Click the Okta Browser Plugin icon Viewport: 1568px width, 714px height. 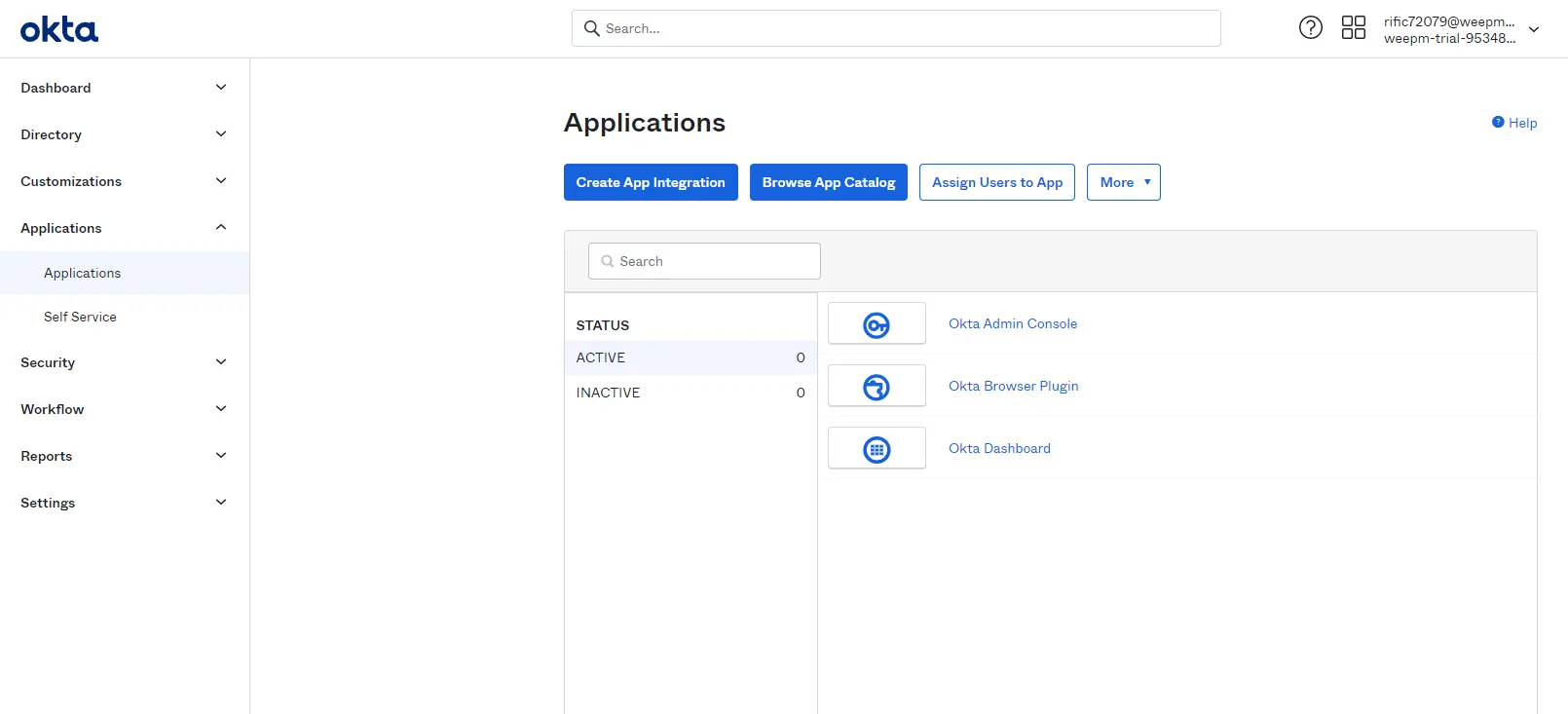coord(877,387)
